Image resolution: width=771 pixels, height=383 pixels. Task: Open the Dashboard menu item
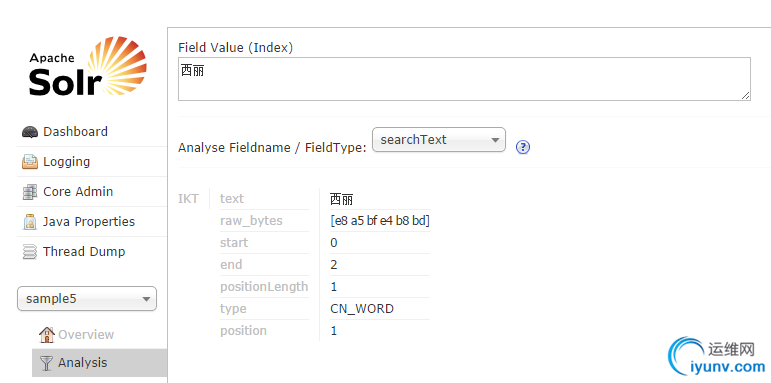[75, 132]
